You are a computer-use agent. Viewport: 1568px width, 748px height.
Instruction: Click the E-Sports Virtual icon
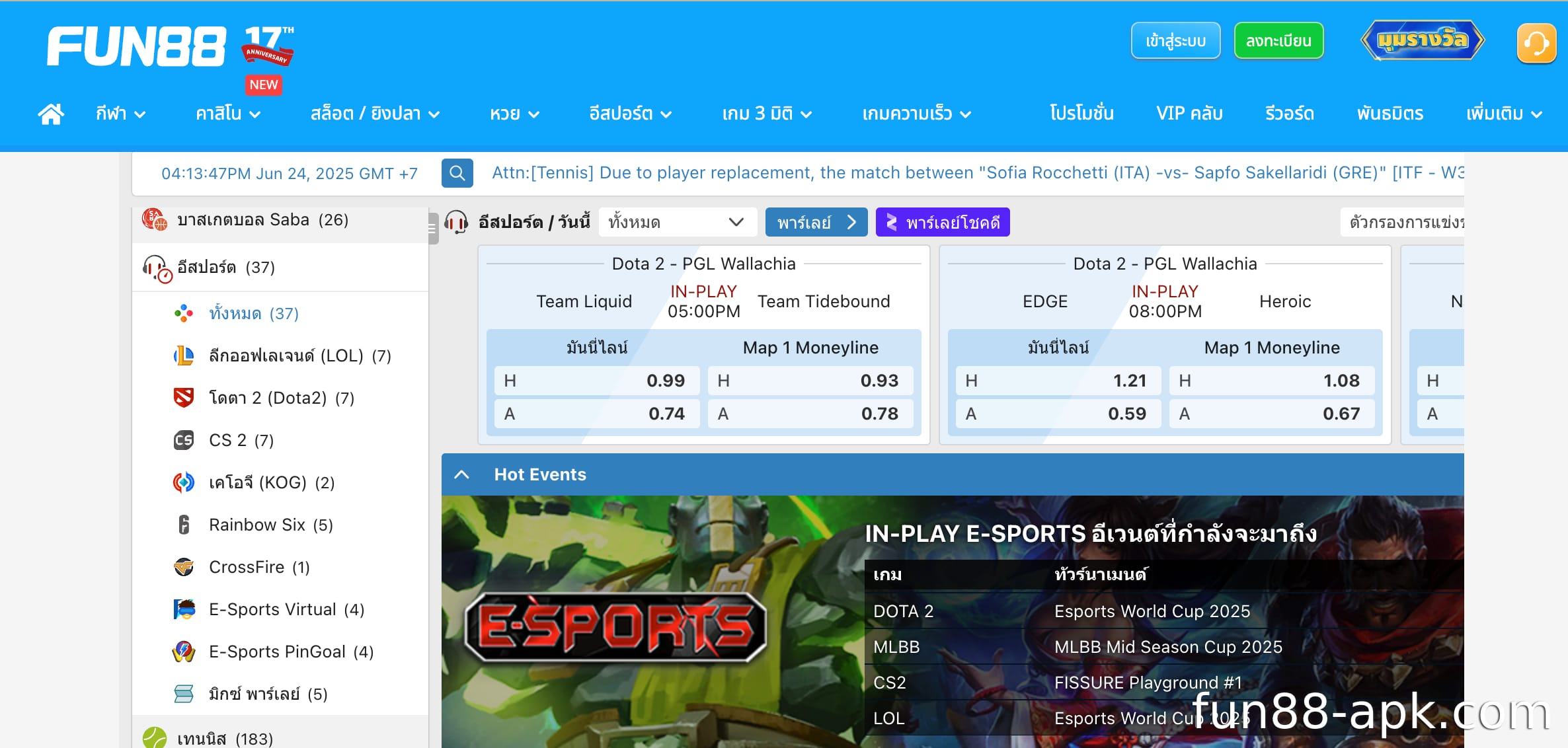pos(184,609)
